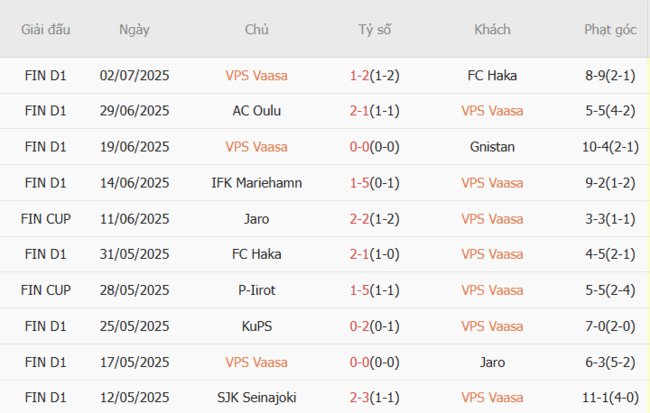The width and height of the screenshot is (650, 413).
Task: Click the "Khách" column header
Action: [492, 29]
